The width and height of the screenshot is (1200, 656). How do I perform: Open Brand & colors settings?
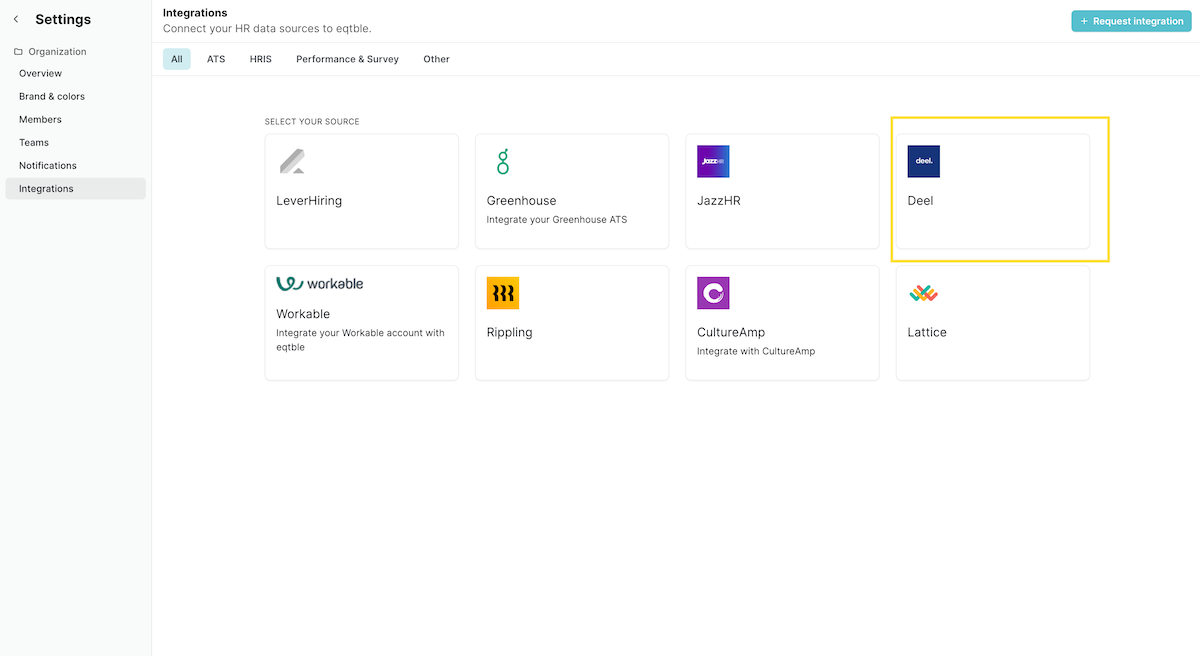click(76, 96)
